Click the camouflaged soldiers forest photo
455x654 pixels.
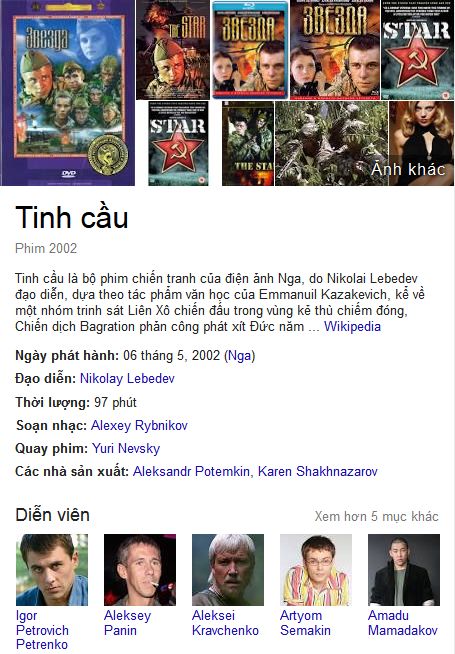coord(332,143)
